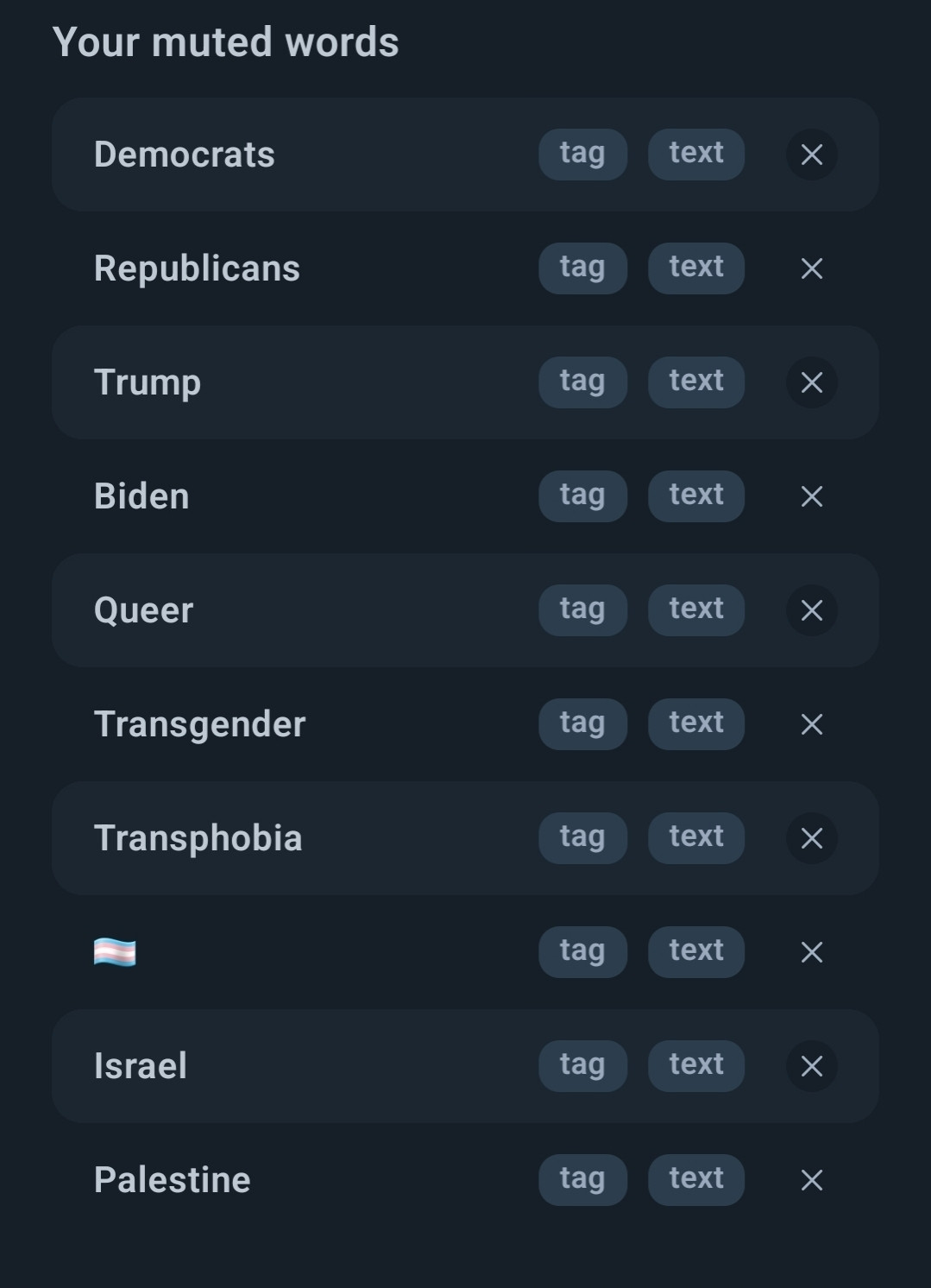Select the text label on the Biden row
Viewport: 931px width, 1288px height.
(696, 496)
